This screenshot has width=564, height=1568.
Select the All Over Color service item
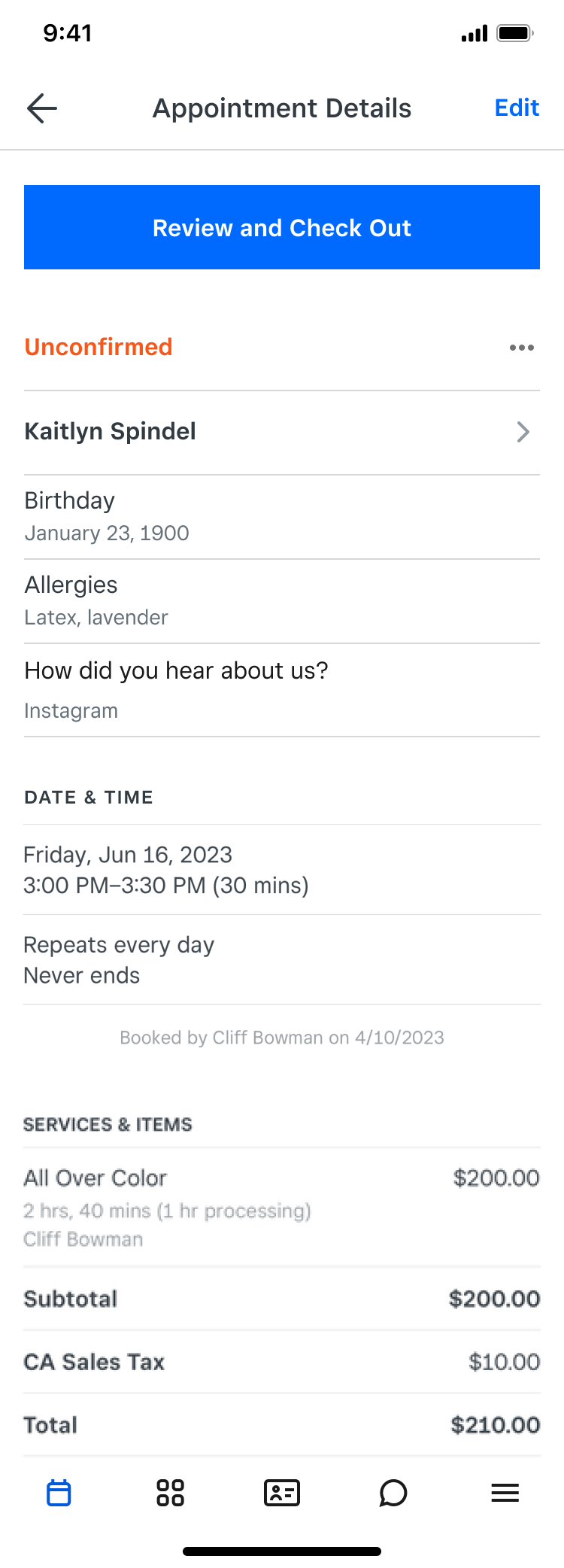point(282,1208)
